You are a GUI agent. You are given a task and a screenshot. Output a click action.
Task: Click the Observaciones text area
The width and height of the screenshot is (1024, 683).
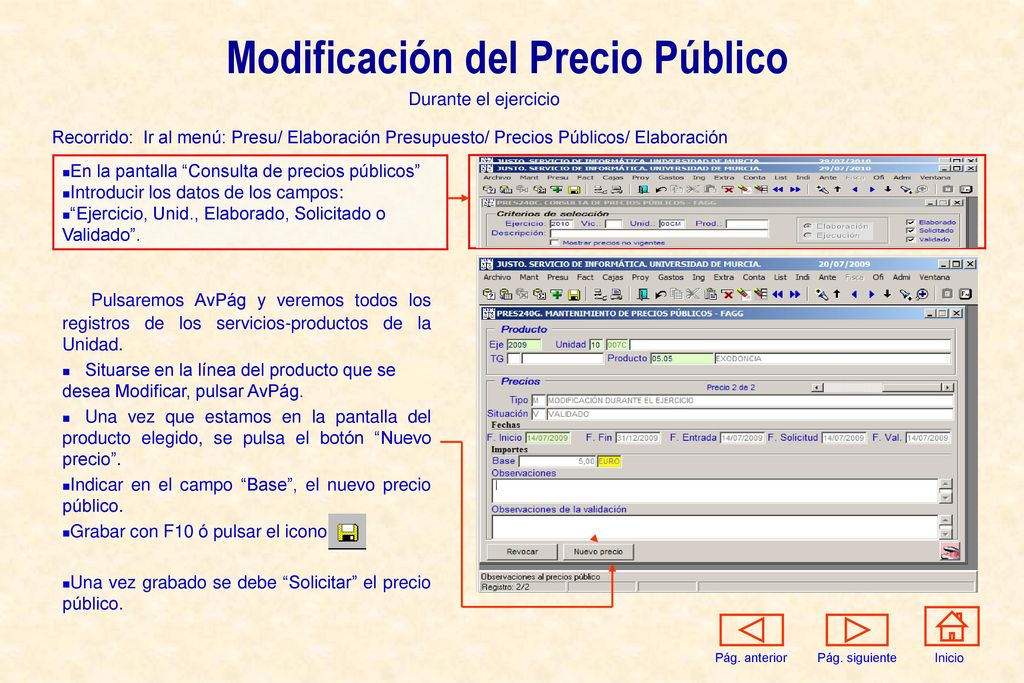pyautogui.click(x=715, y=491)
